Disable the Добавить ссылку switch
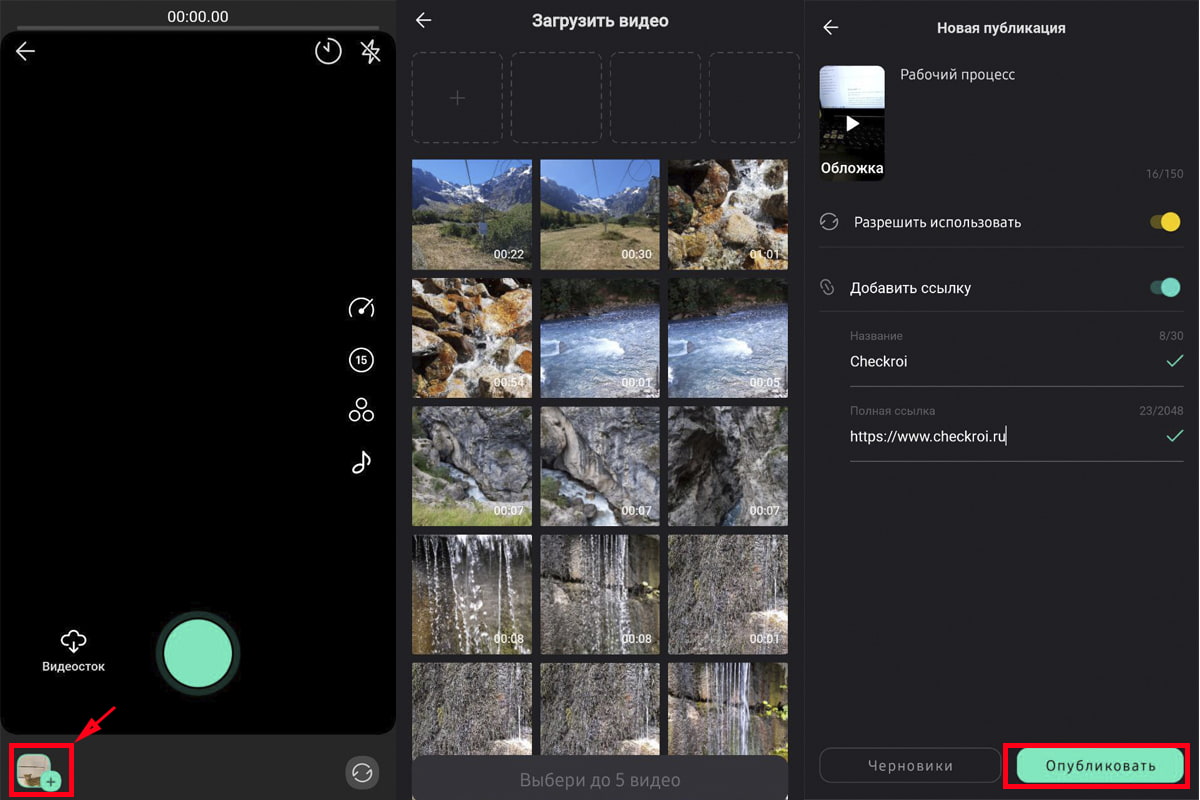The width and height of the screenshot is (1200, 800). 1165,288
